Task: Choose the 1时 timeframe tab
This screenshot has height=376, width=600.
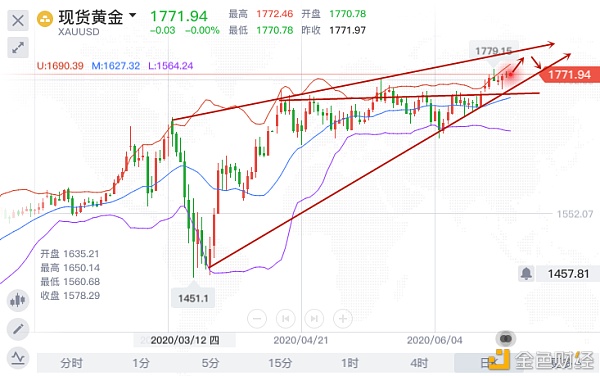Action: (x=350, y=363)
